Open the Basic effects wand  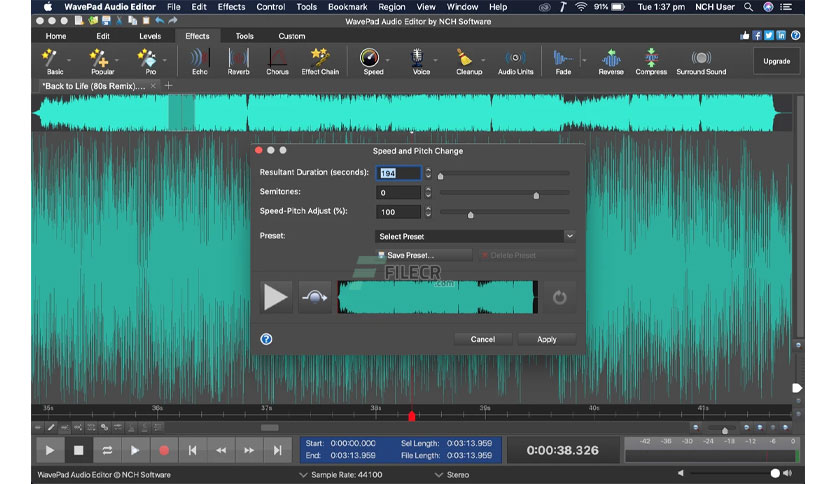click(x=52, y=61)
